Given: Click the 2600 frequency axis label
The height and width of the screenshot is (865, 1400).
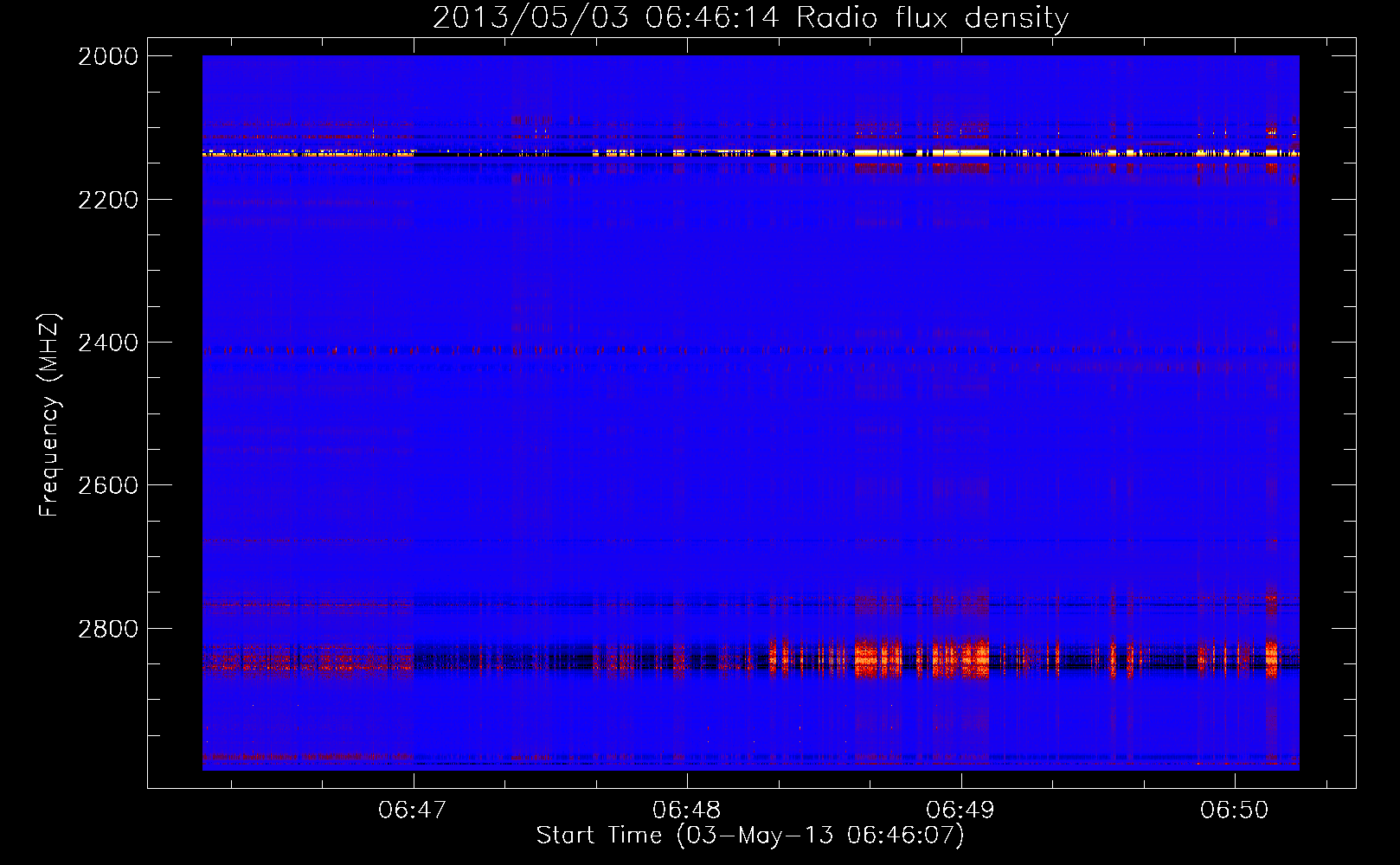Looking at the screenshot, I should pos(108,485).
